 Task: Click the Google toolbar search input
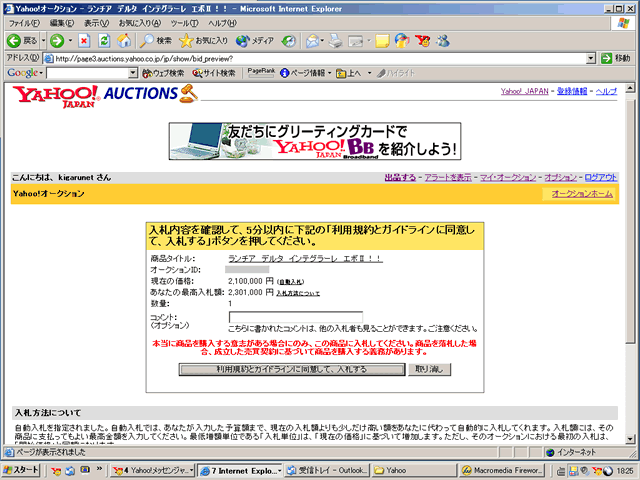point(88,73)
